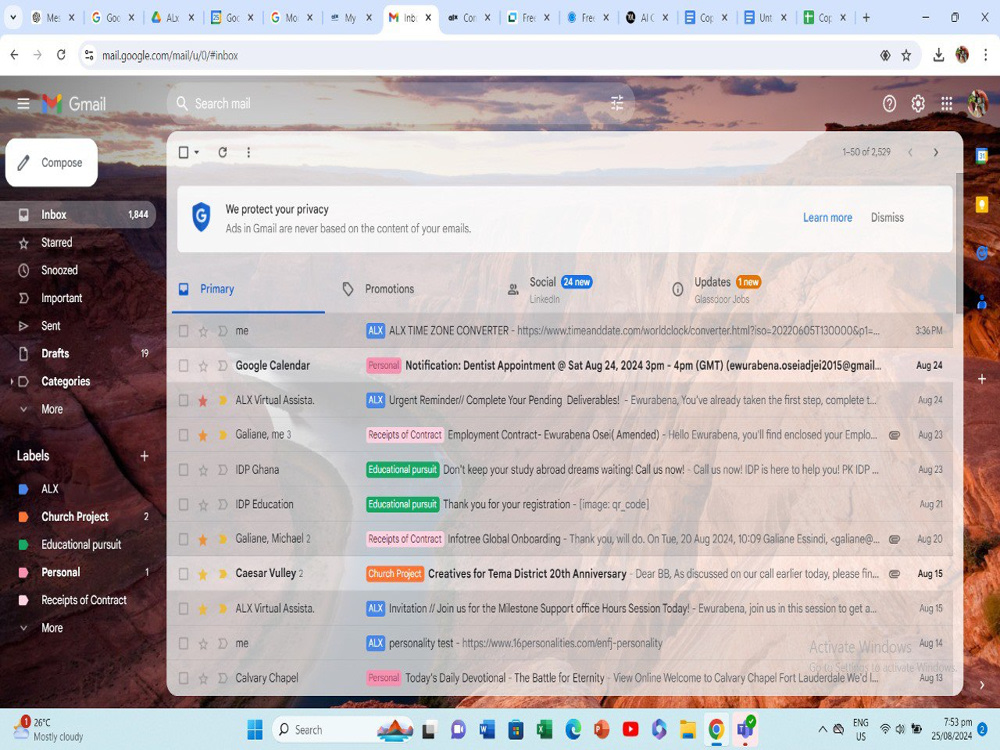The height and width of the screenshot is (750, 1000).
Task: Open Contacts side panel icon
Action: pyautogui.click(x=982, y=302)
